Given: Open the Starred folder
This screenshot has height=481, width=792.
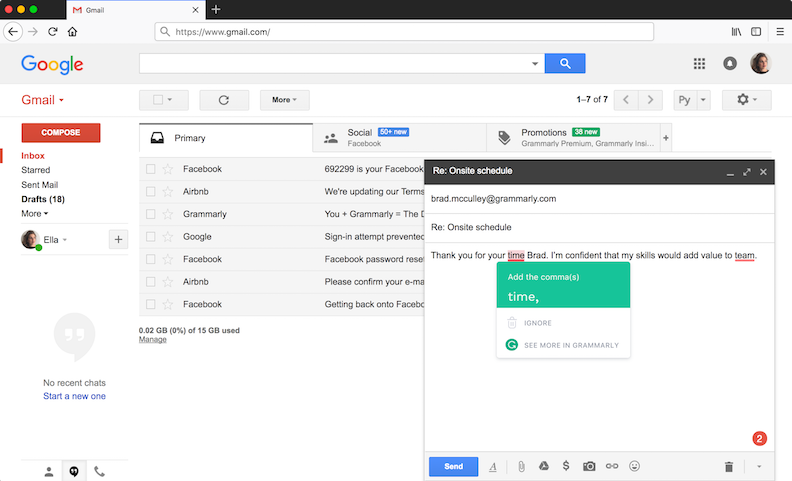Looking at the screenshot, I should pos(35,170).
